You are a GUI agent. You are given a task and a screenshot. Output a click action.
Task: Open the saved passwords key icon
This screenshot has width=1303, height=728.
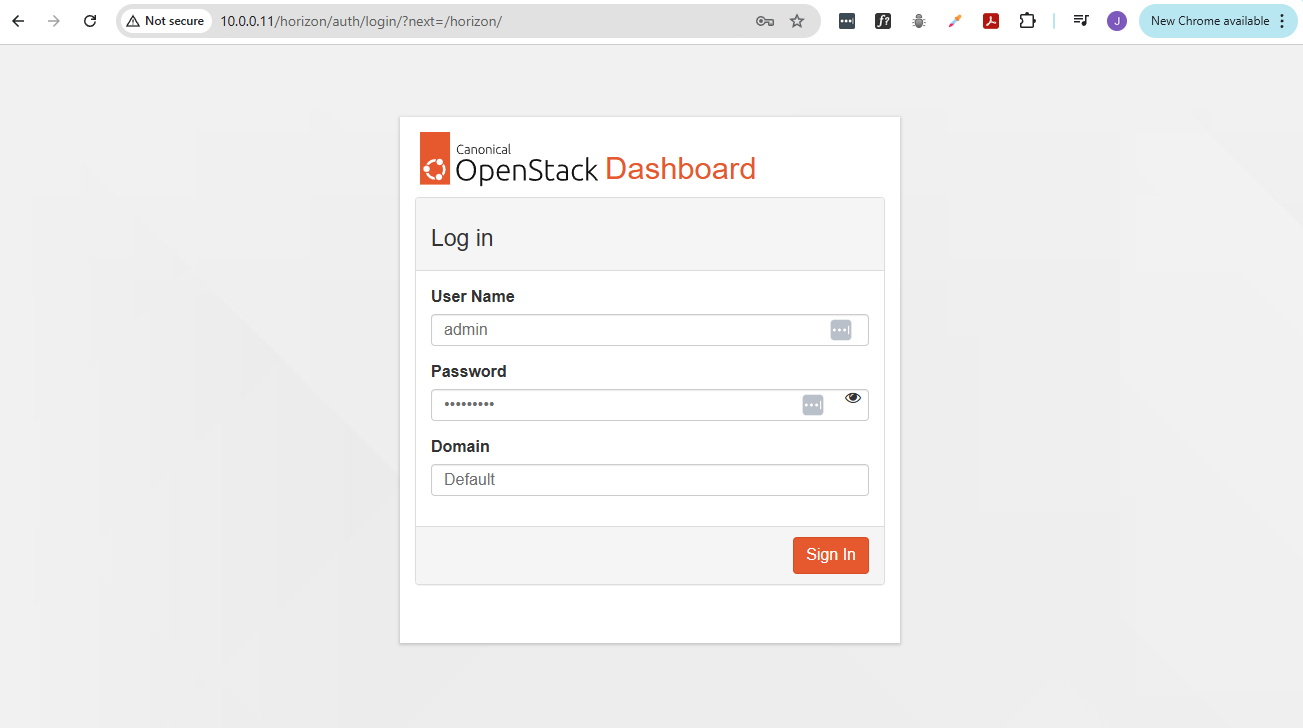(x=765, y=21)
